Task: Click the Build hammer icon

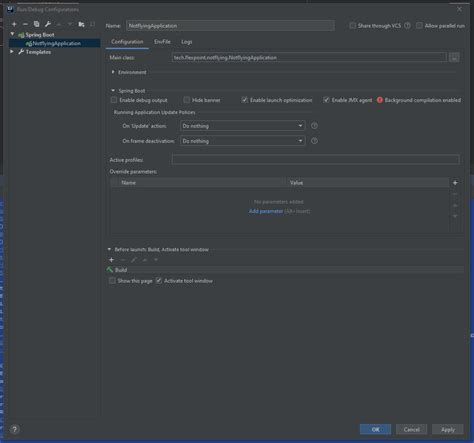Action: (x=110, y=270)
